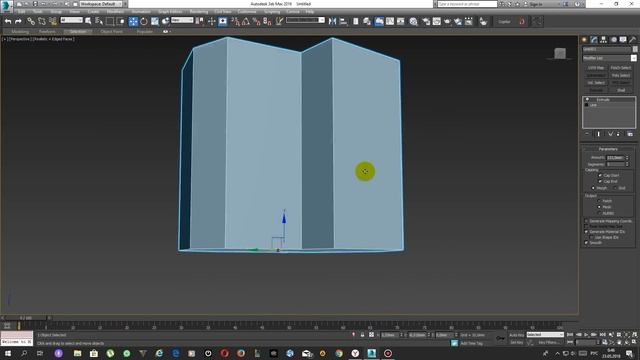Activate the Select and Scale tool
Image resolution: width=640 pixels, height=360 pixels.
click(155, 21)
